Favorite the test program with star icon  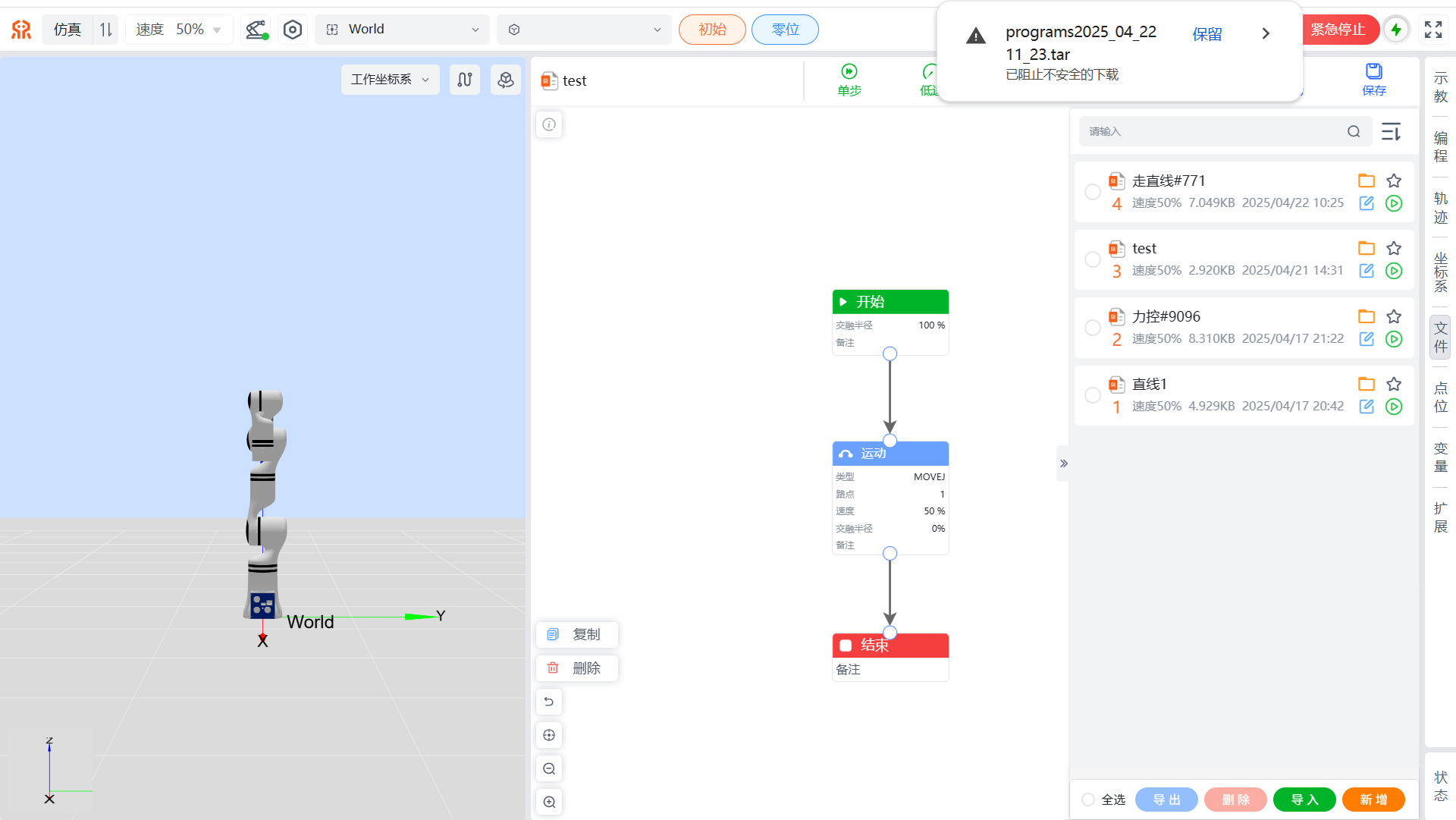[x=1394, y=248]
